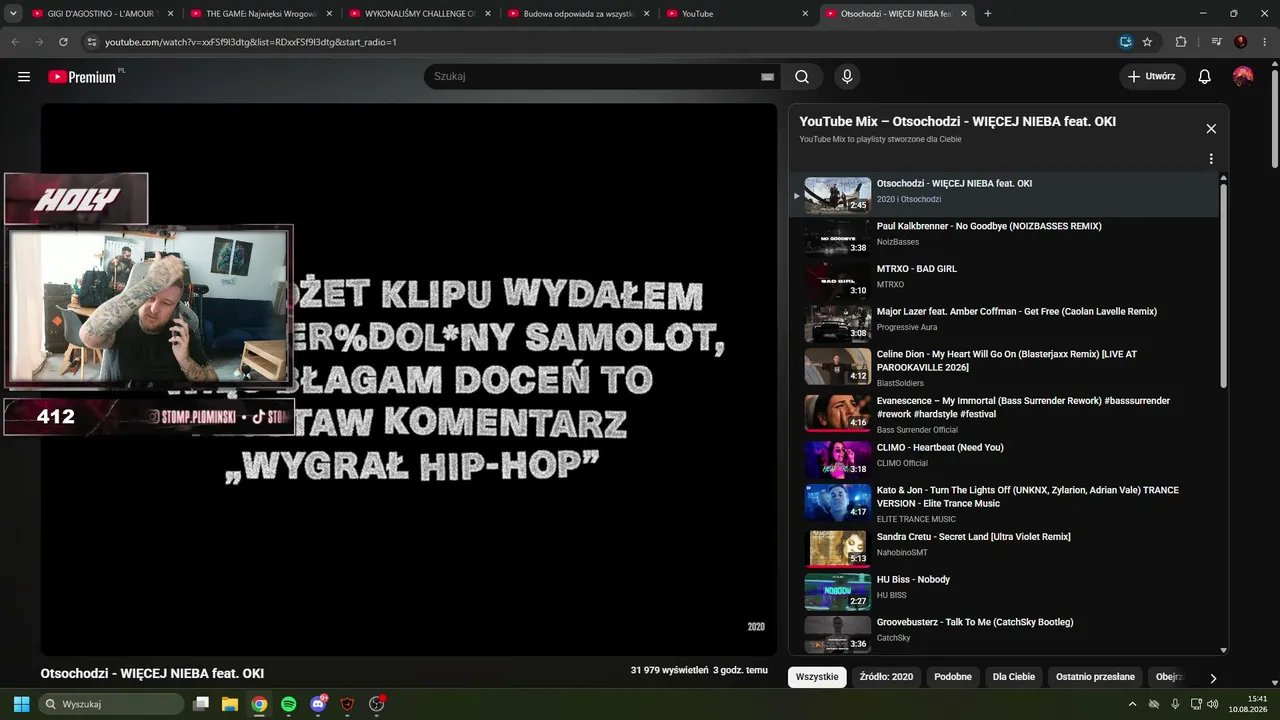This screenshot has width=1280, height=720.
Task: Click the browser back arrow
Action: (15, 42)
